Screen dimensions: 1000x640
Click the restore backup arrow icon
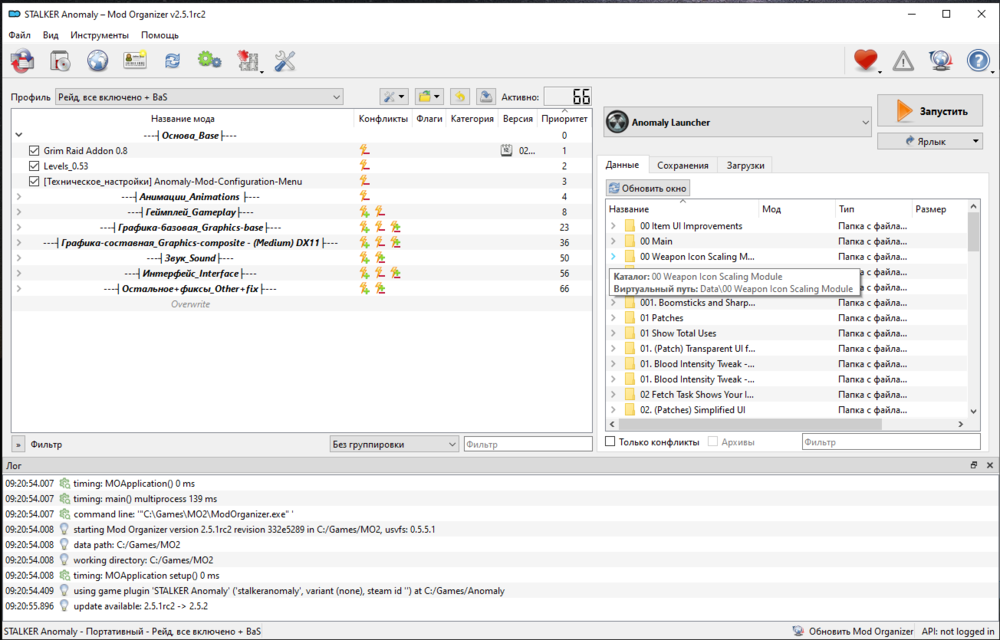(460, 97)
